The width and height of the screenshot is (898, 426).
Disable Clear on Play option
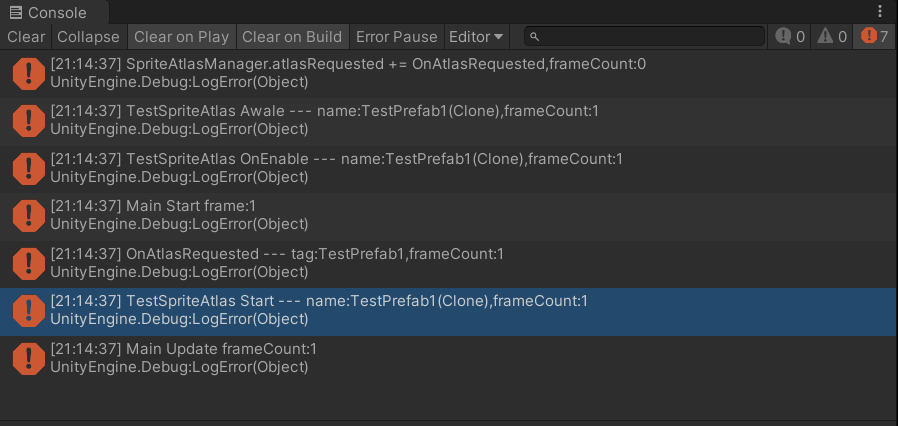[x=181, y=36]
